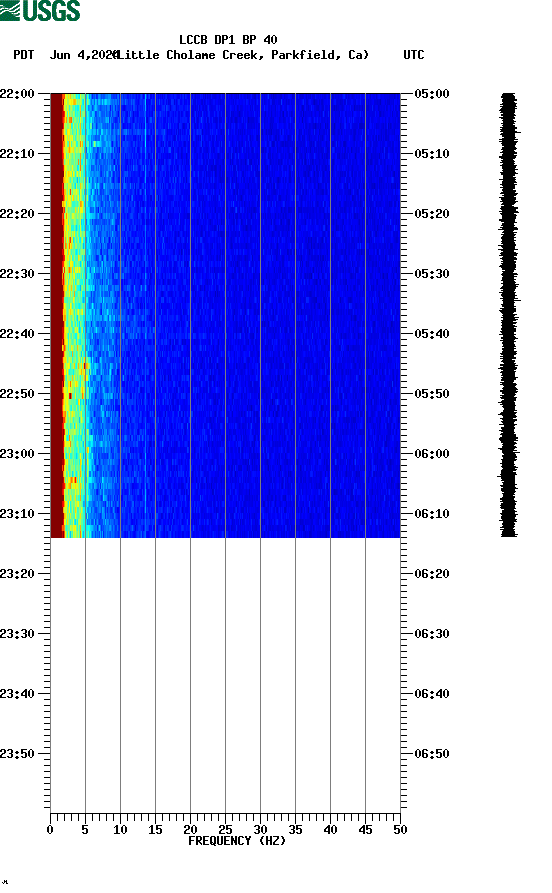Click the 22:20 PDT time label
This screenshot has height=893, width=552.
(17, 214)
